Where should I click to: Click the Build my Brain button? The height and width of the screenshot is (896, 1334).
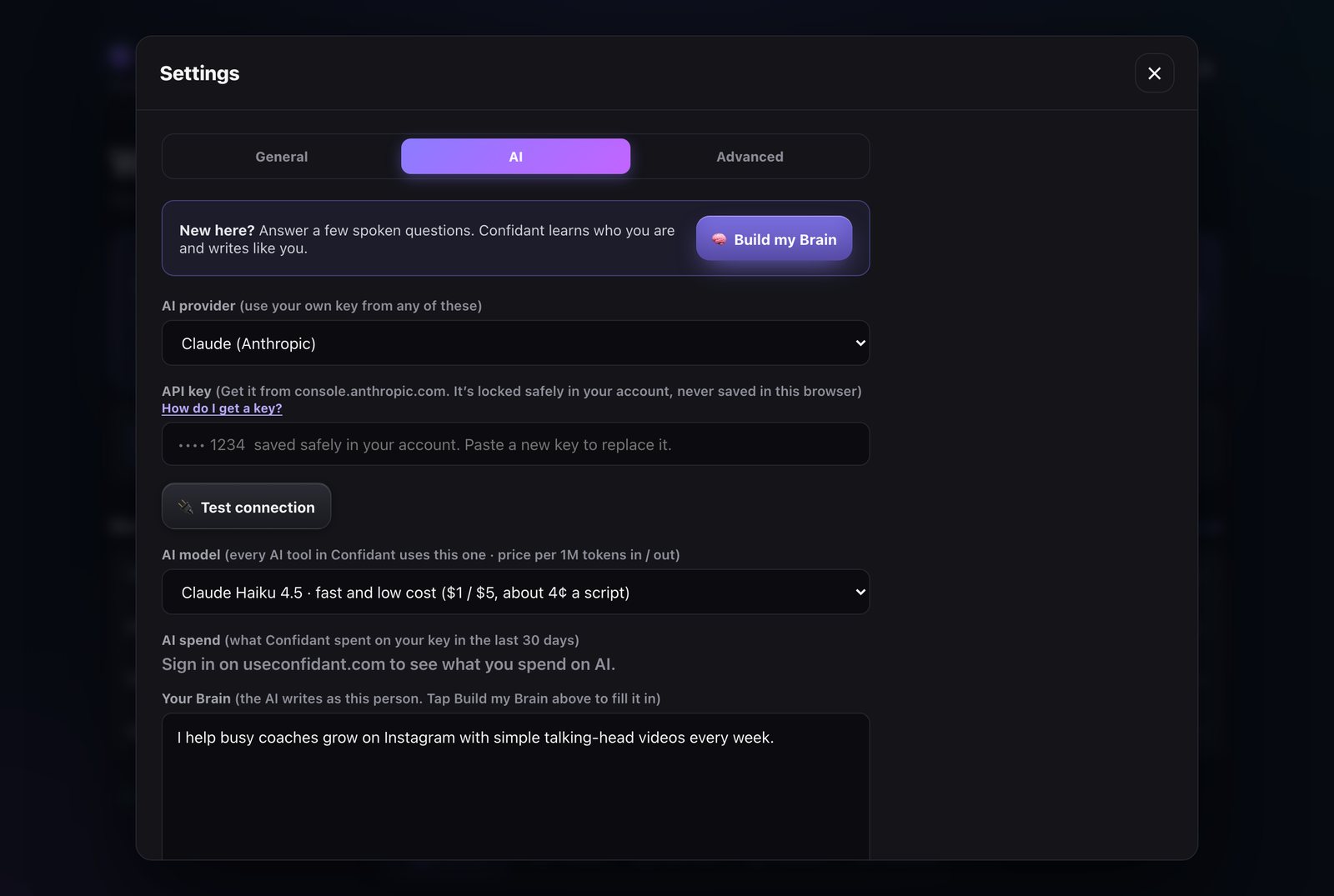click(x=774, y=238)
